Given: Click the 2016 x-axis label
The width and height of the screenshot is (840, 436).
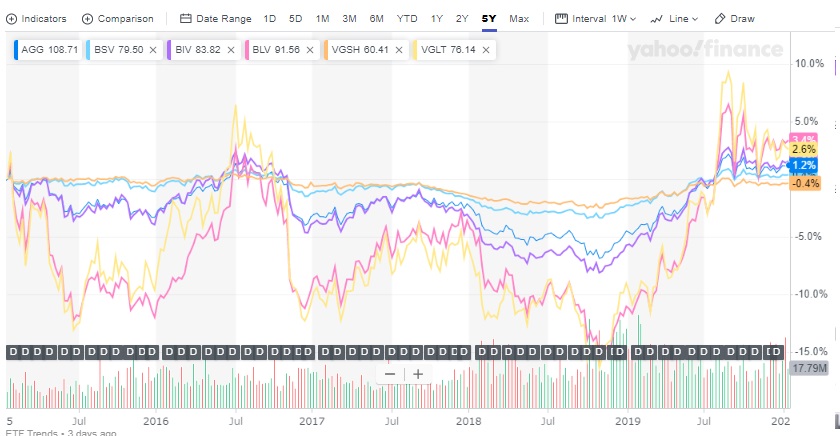Looking at the screenshot, I should pyautogui.click(x=156, y=421).
